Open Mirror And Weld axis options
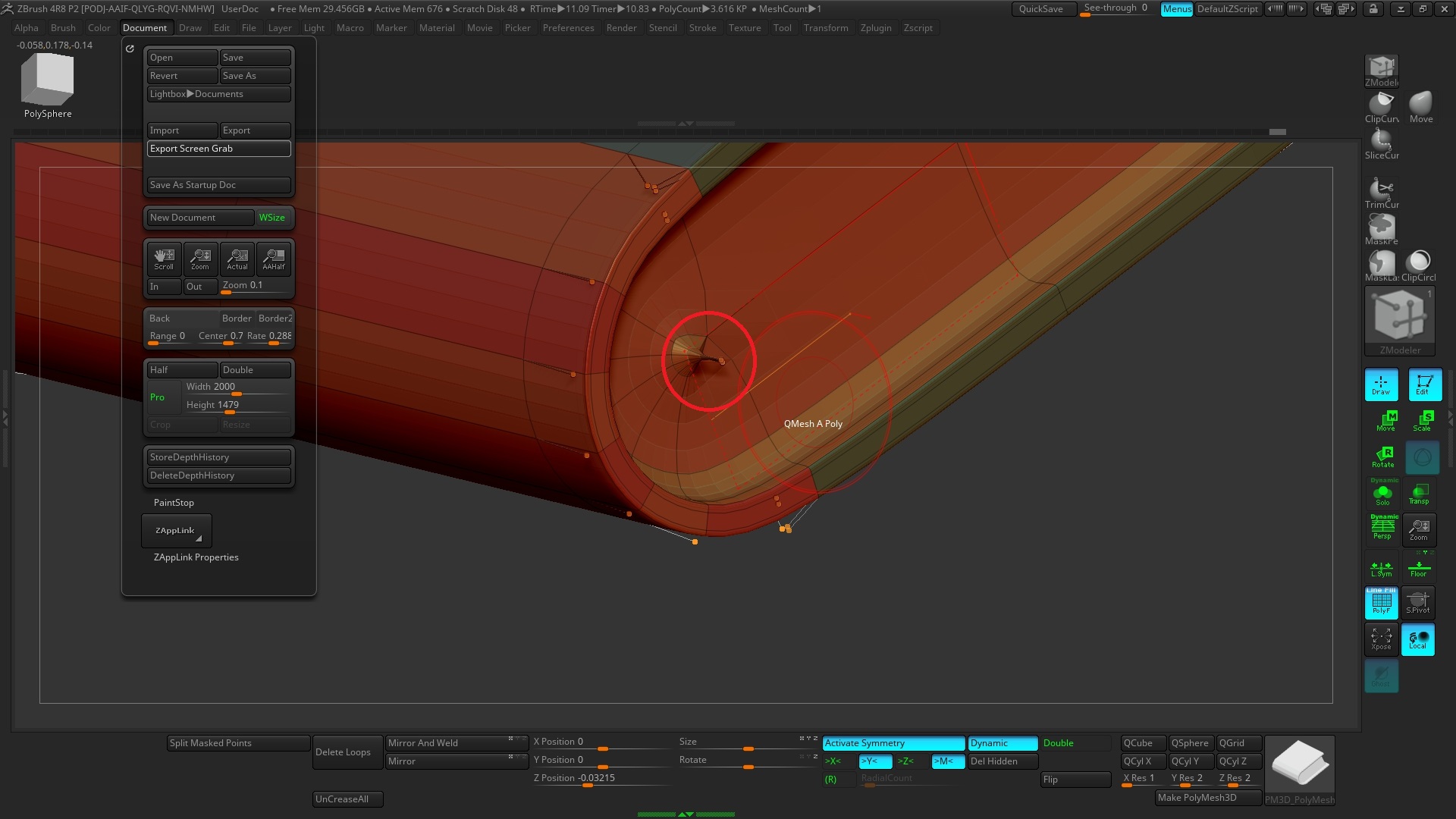1456x819 pixels. [x=516, y=739]
